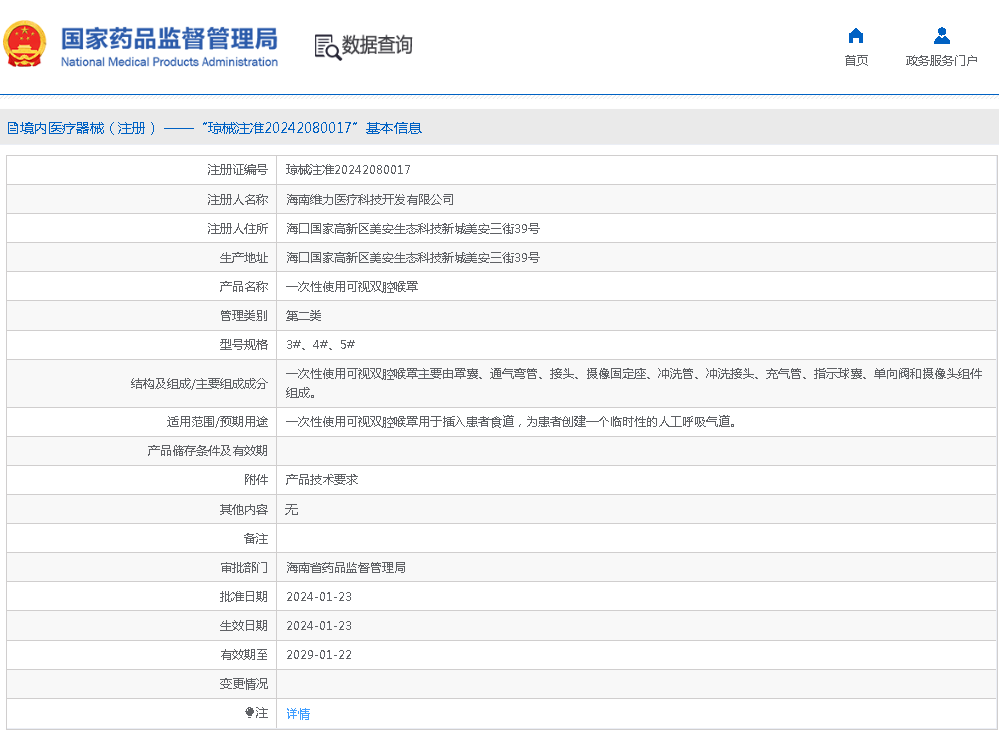This screenshot has height=732, width=999.
Task: Open the 数据查询 heading text
Action: (x=377, y=45)
